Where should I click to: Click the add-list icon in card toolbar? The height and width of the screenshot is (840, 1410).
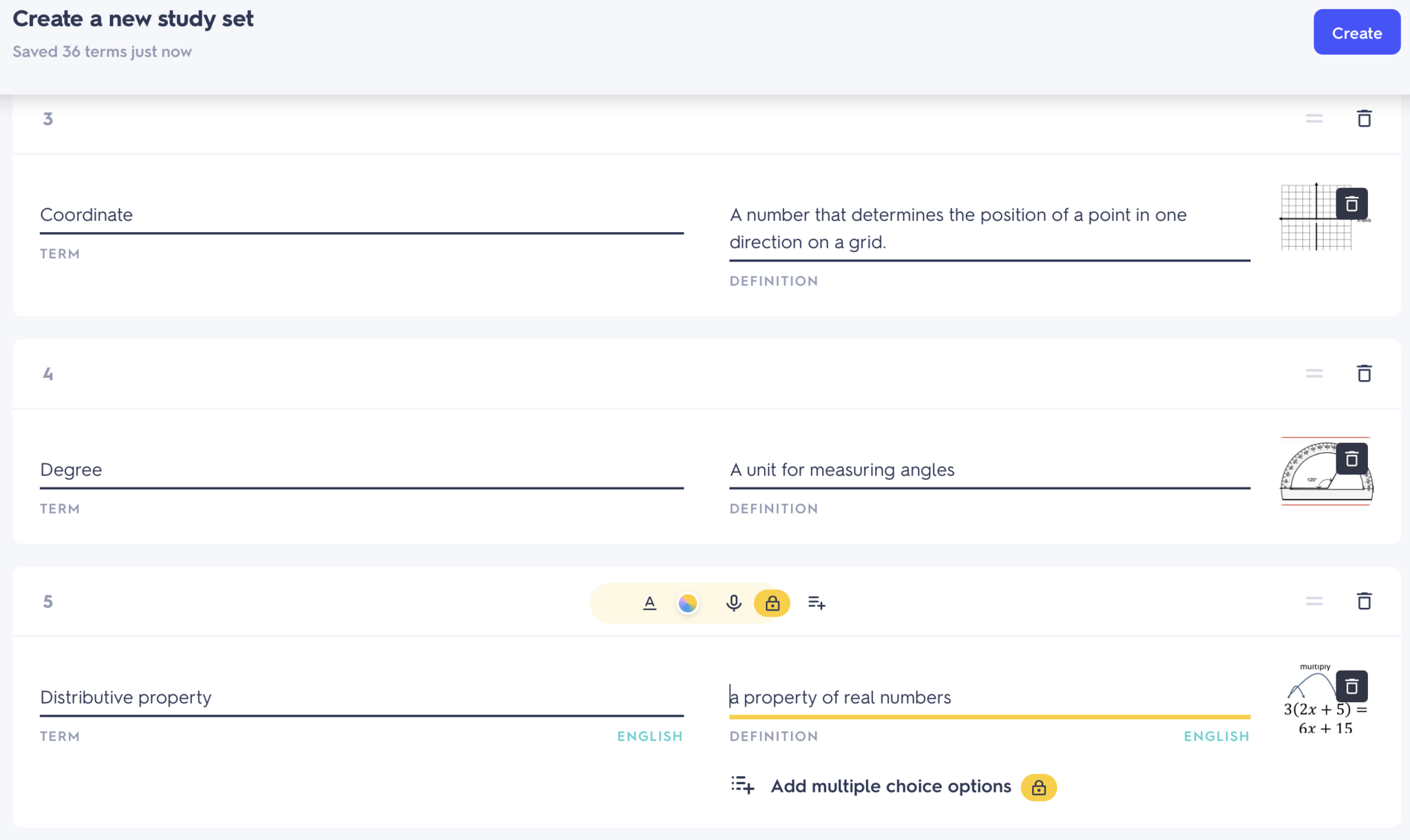point(817,603)
